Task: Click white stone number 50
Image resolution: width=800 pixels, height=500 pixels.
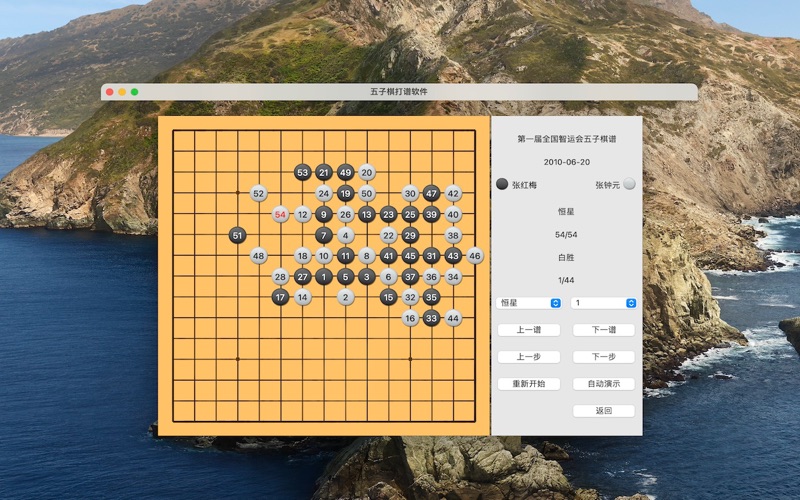Action: pyautogui.click(x=367, y=193)
